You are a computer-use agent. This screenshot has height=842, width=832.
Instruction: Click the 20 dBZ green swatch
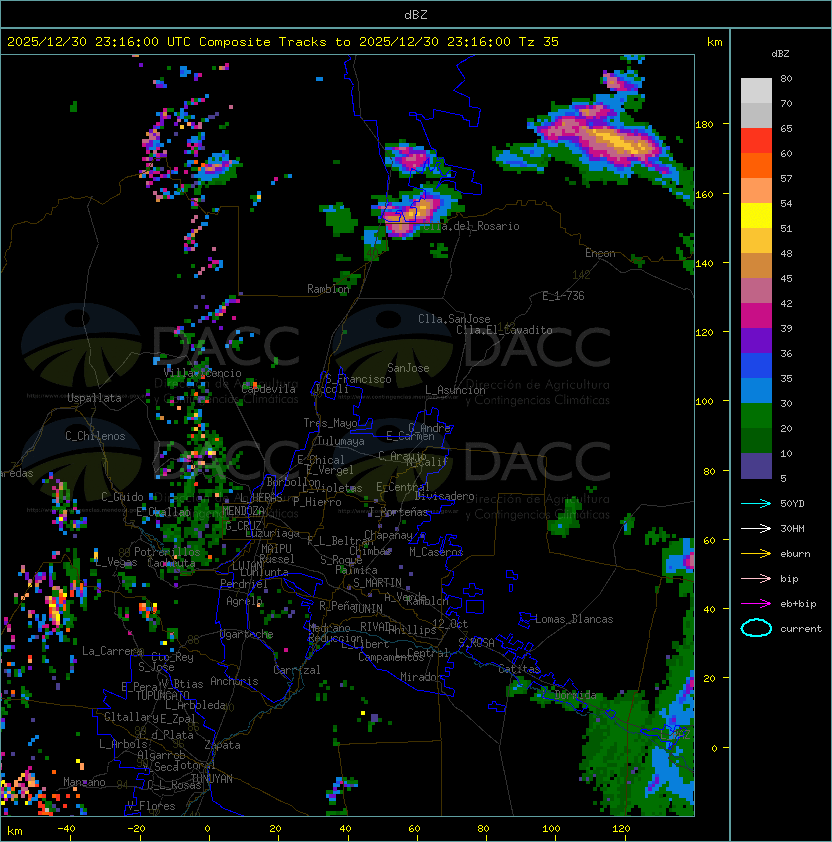[756, 440]
